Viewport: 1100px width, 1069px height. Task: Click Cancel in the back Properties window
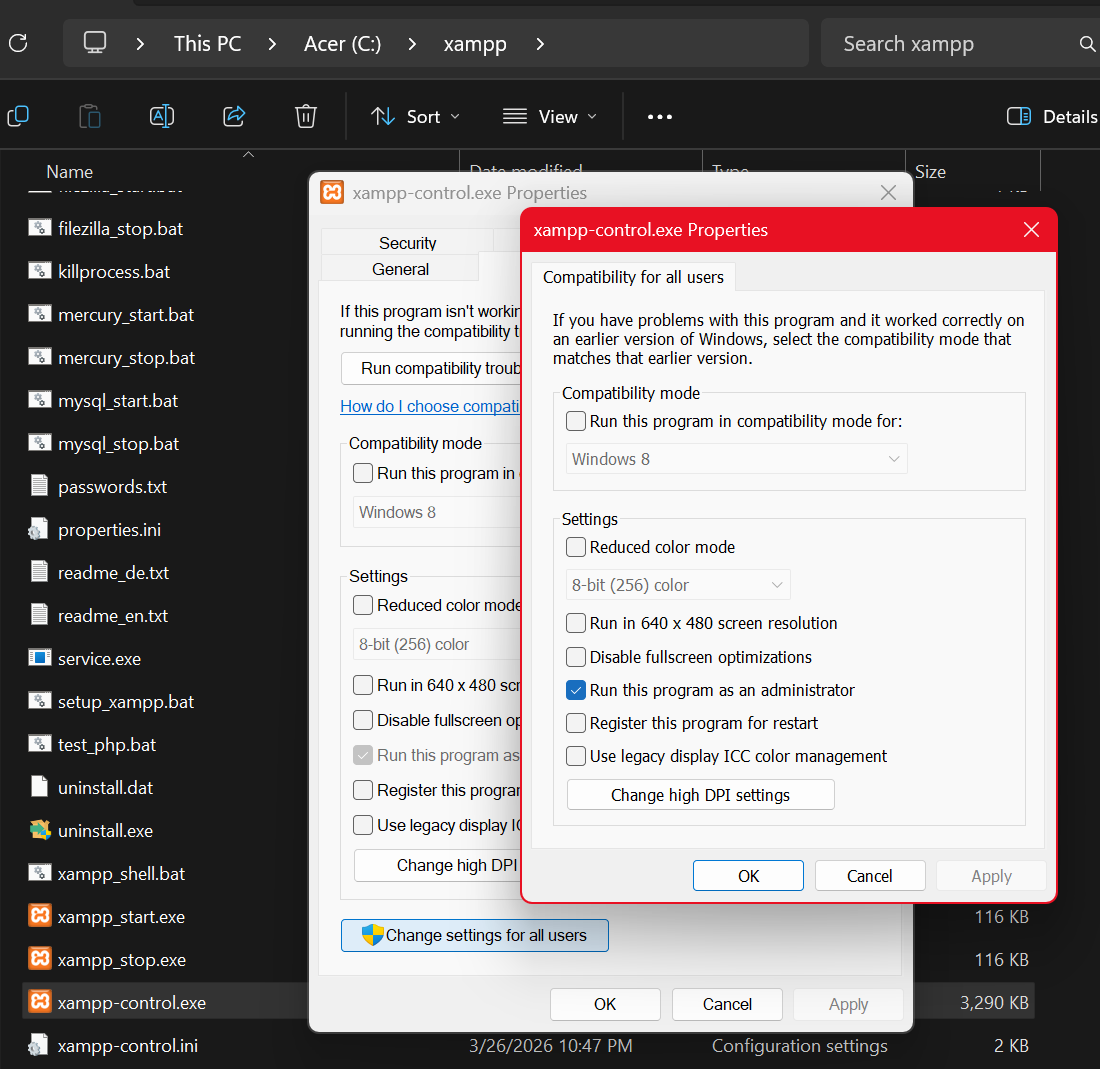tap(727, 1004)
